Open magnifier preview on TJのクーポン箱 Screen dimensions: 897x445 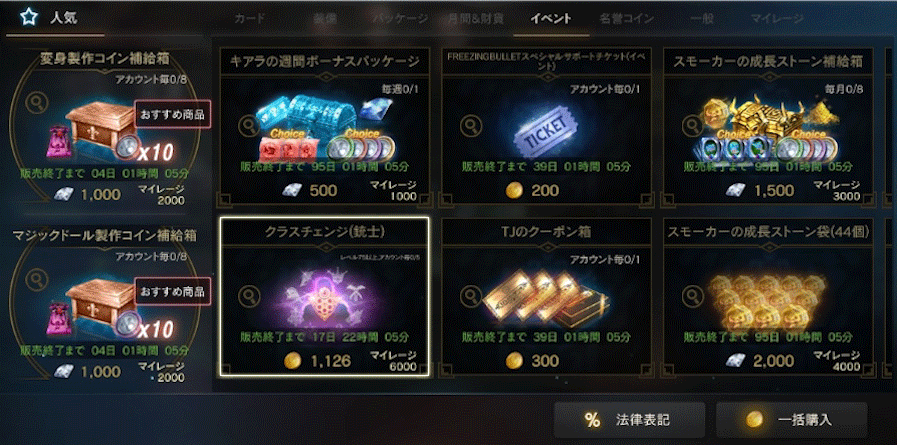469,295
